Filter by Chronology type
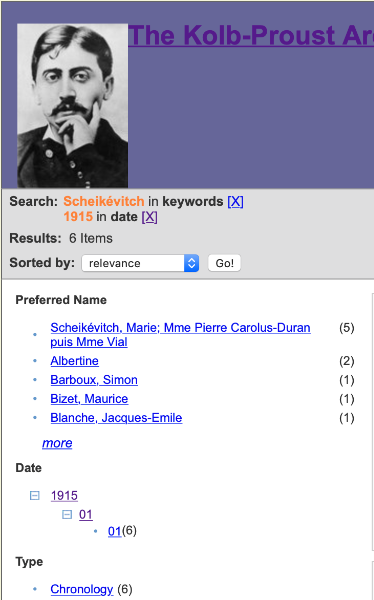The image size is (374, 600). point(82,589)
